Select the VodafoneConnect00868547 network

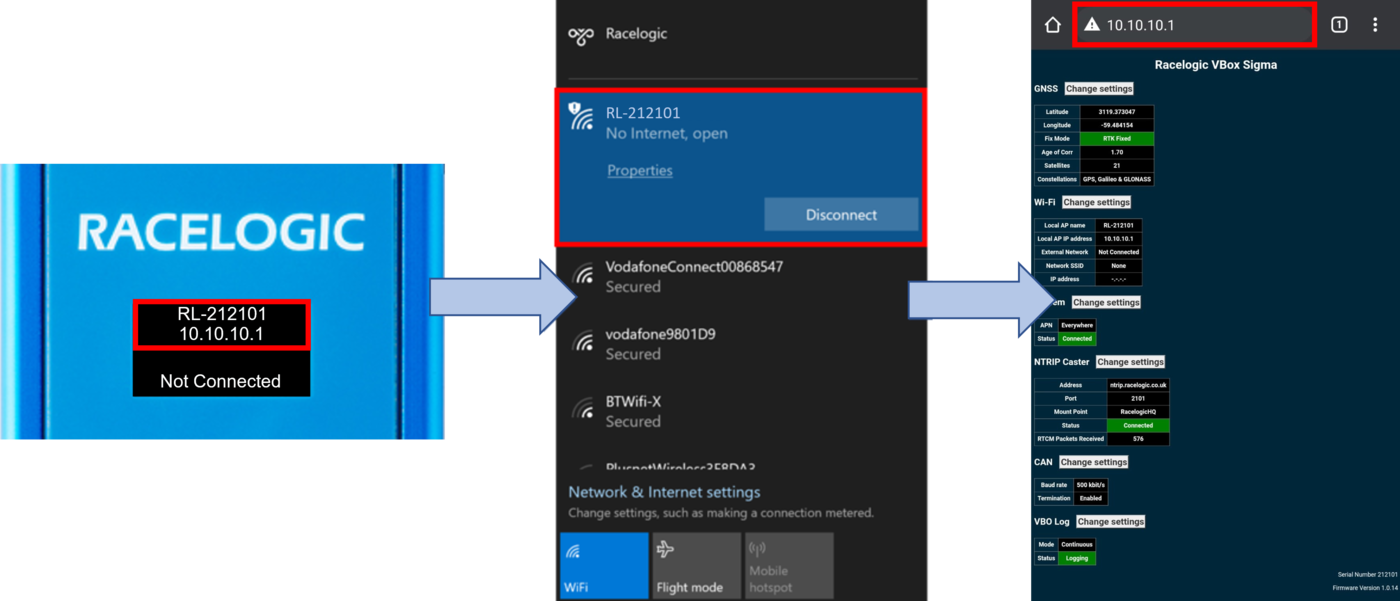pos(741,277)
